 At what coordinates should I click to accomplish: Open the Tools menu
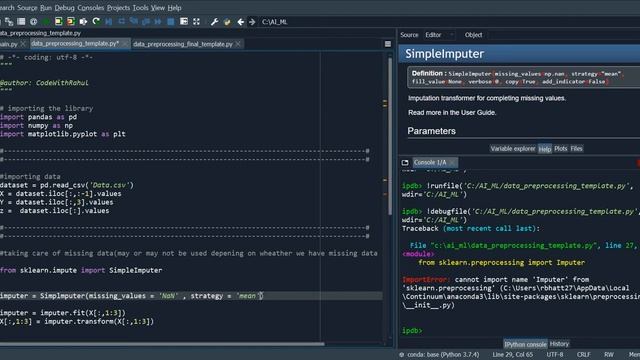click(x=140, y=8)
